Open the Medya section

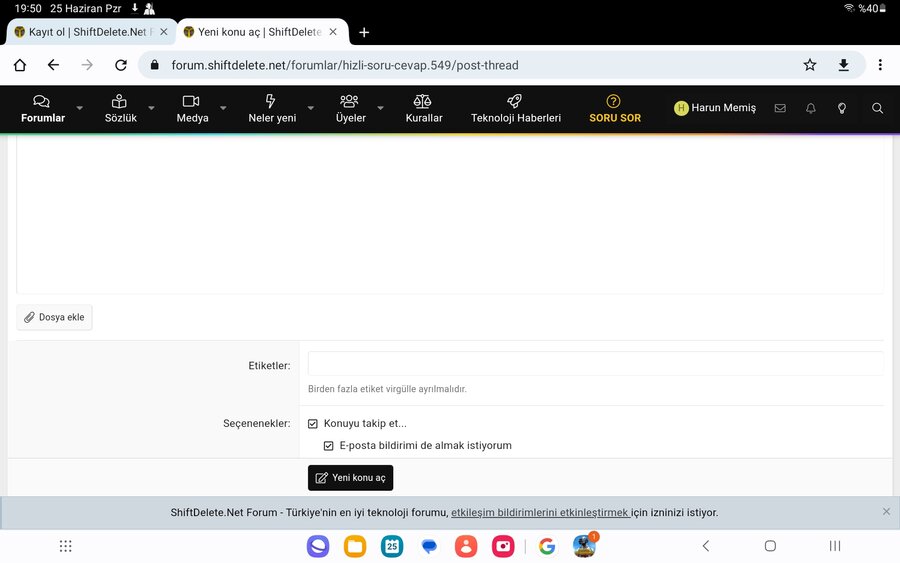[192, 109]
